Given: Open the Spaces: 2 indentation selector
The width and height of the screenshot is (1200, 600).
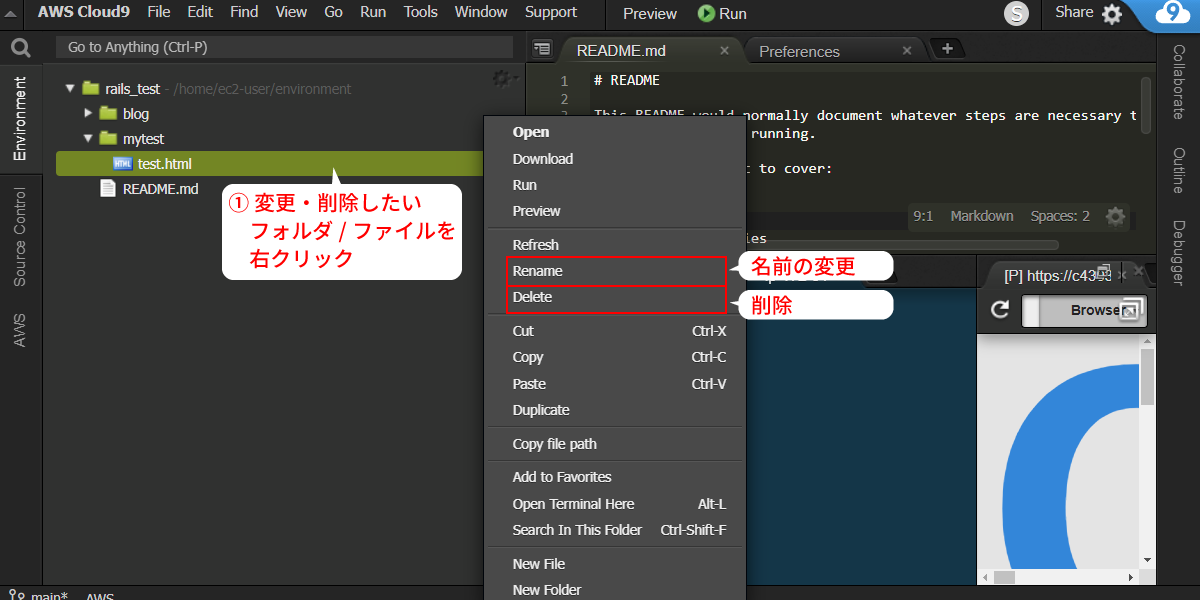Looking at the screenshot, I should click(x=1060, y=216).
